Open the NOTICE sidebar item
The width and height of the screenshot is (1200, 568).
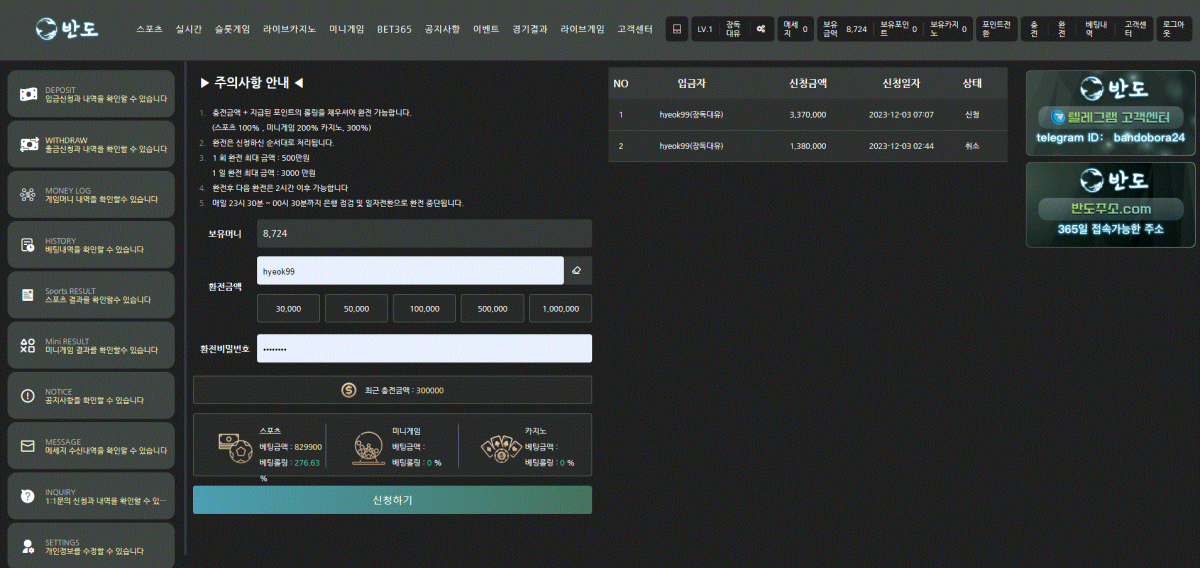tap(90, 396)
